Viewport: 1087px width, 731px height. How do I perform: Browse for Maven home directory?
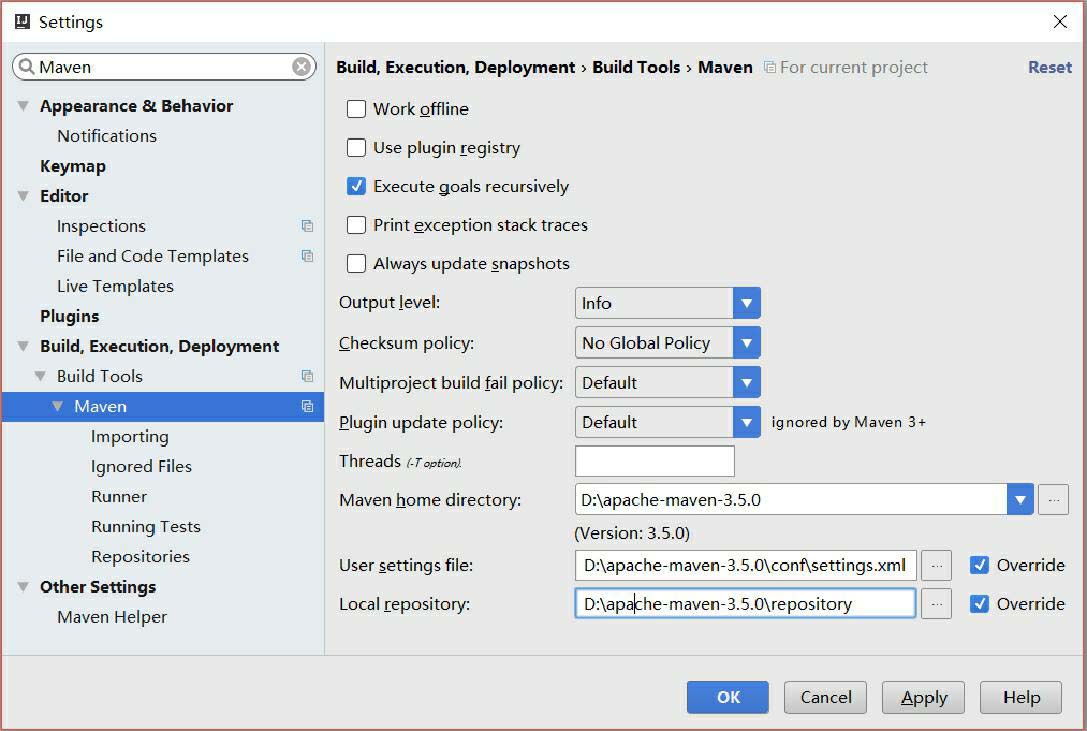[1053, 500]
